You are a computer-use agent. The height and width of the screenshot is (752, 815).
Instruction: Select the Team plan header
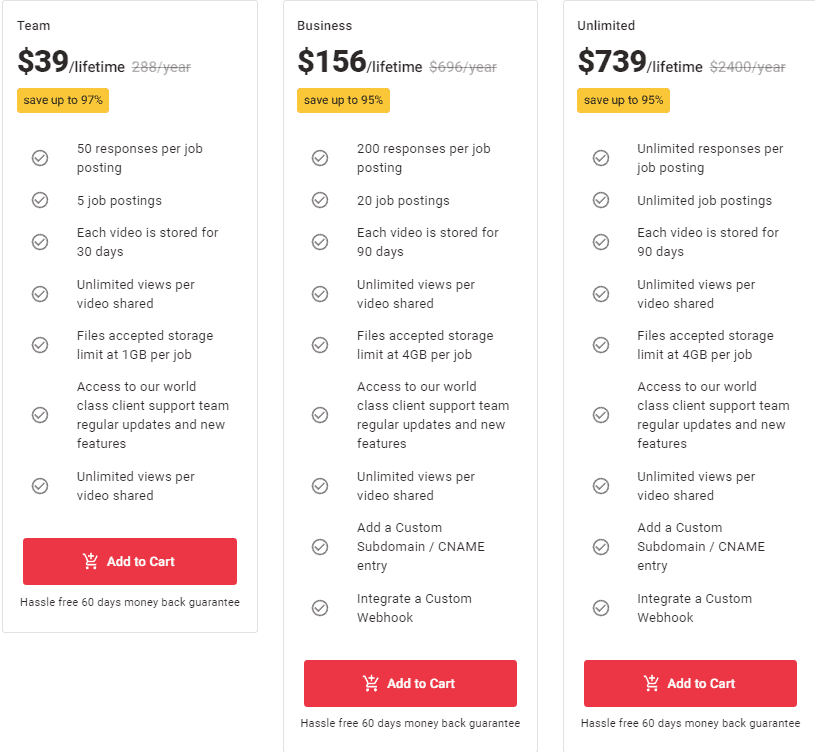pyautogui.click(x=32, y=25)
